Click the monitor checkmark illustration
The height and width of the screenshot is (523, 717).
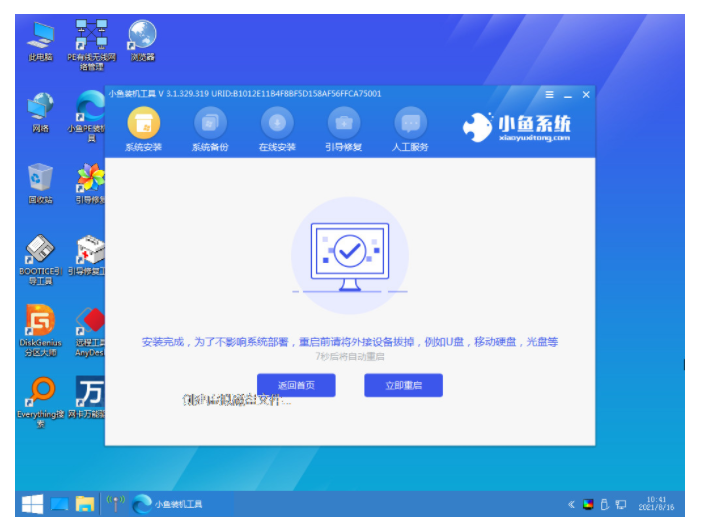[x=350, y=256]
